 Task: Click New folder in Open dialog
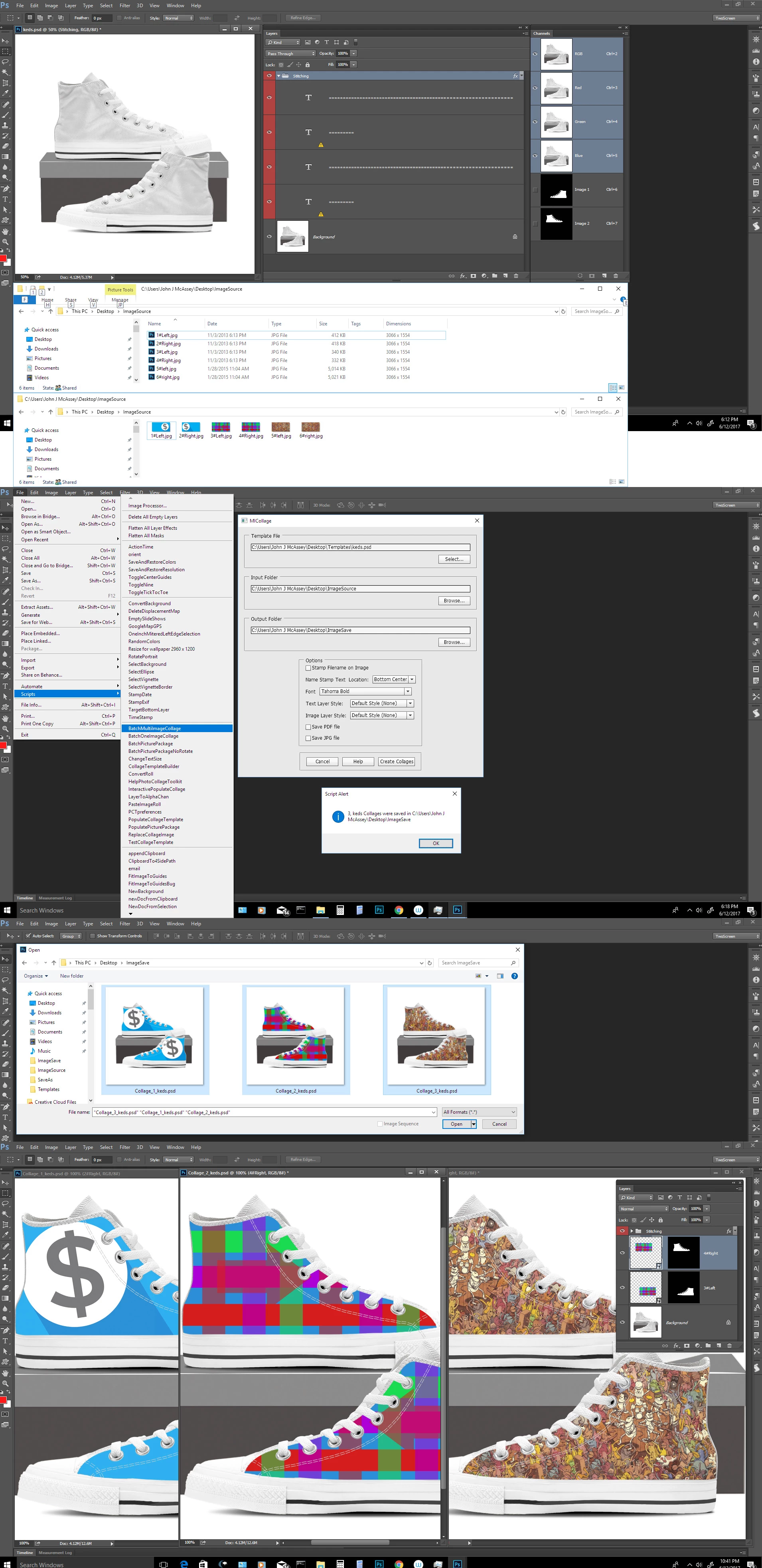click(72, 976)
